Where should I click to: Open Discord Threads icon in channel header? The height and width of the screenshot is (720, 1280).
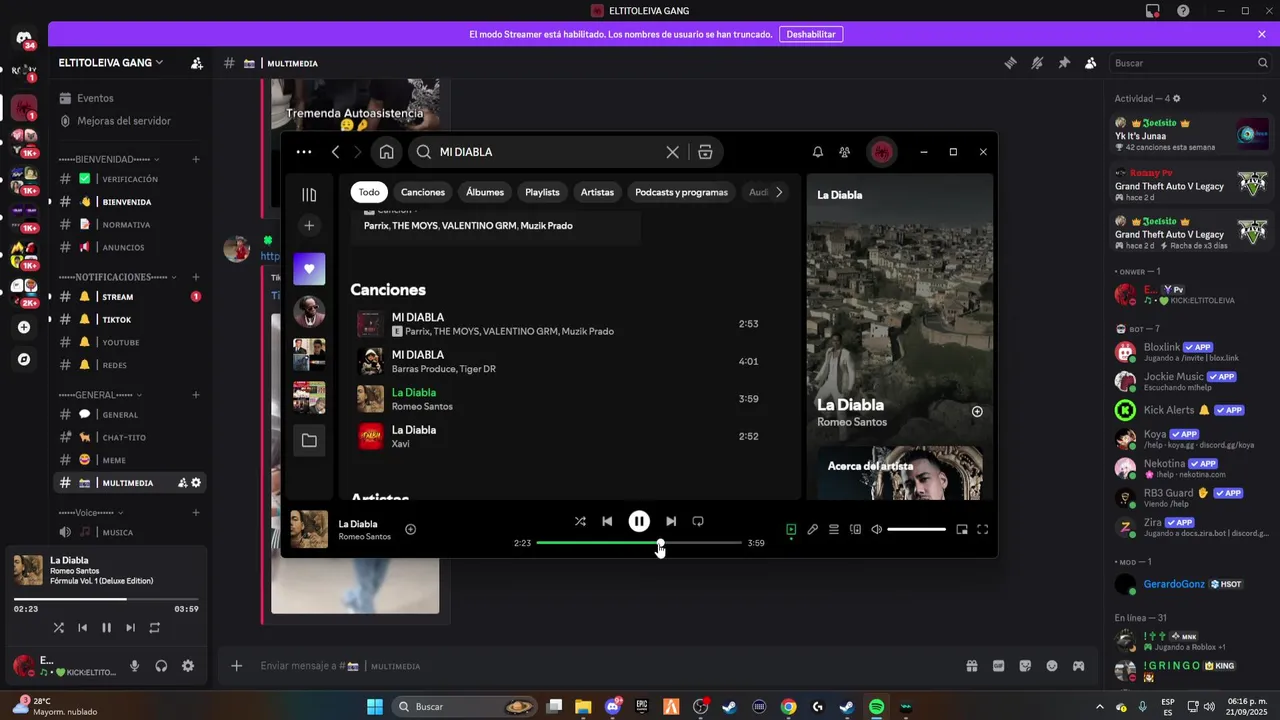tap(1010, 63)
